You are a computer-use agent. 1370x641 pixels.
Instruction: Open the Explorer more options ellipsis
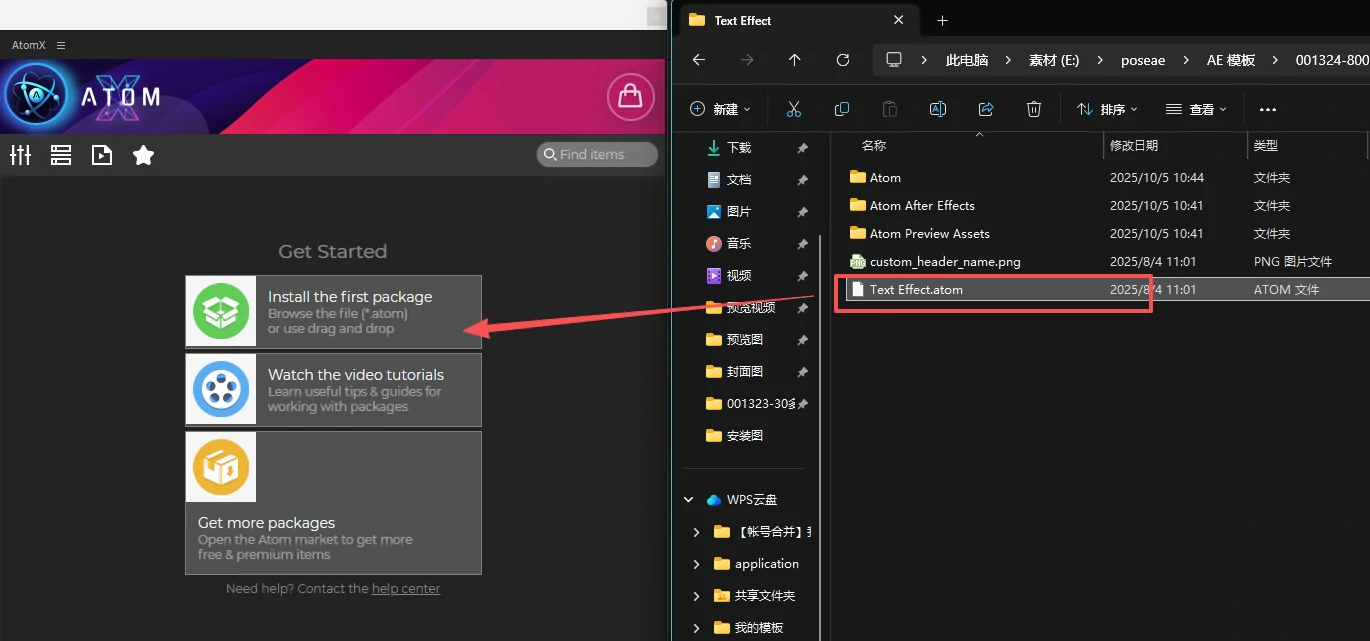1268,109
